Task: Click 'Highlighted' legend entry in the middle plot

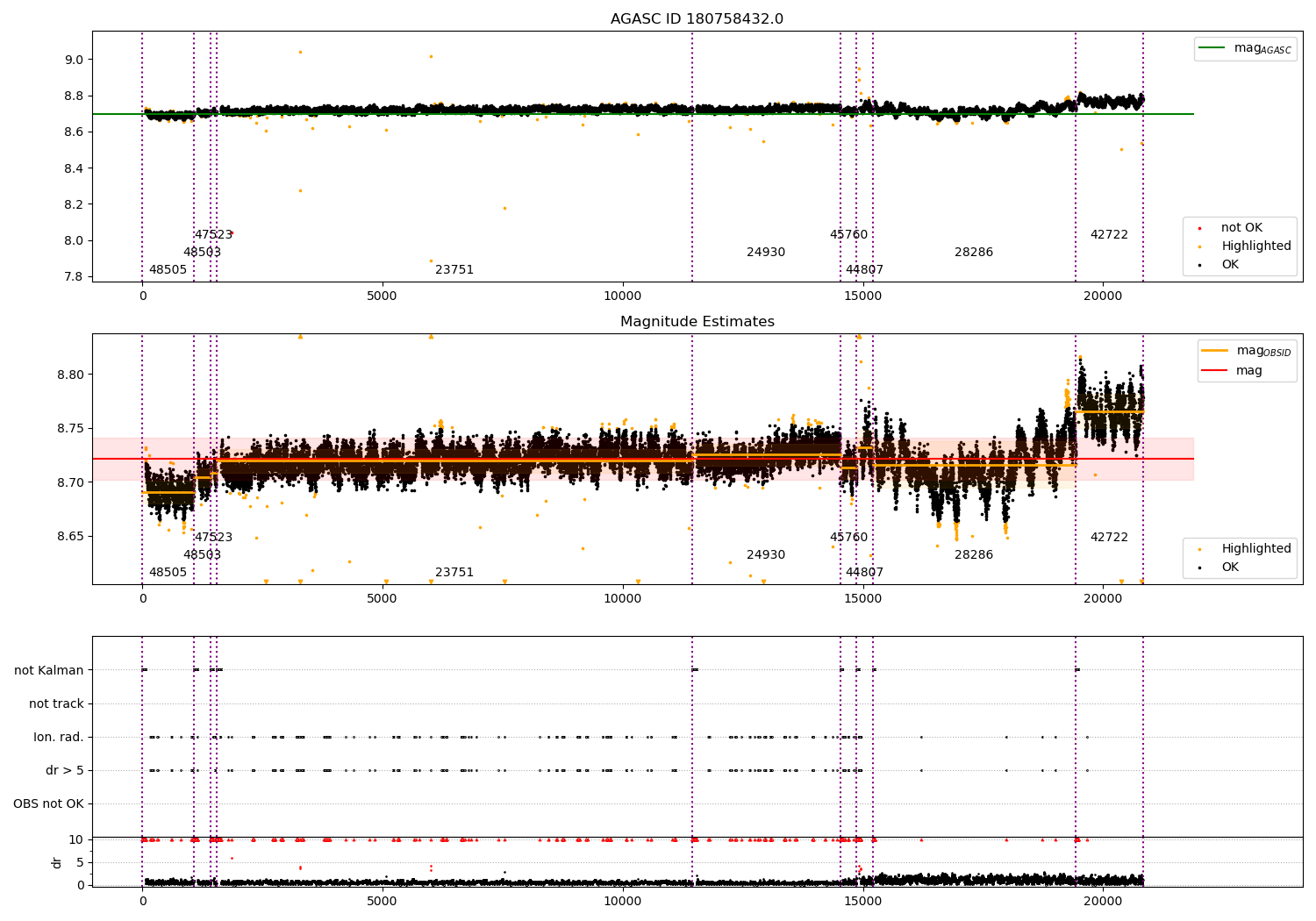Action: pos(1247,549)
